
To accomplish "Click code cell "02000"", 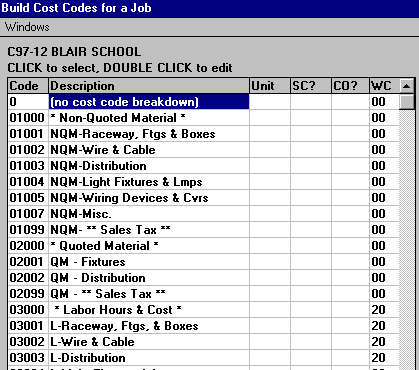I will pos(28,246).
